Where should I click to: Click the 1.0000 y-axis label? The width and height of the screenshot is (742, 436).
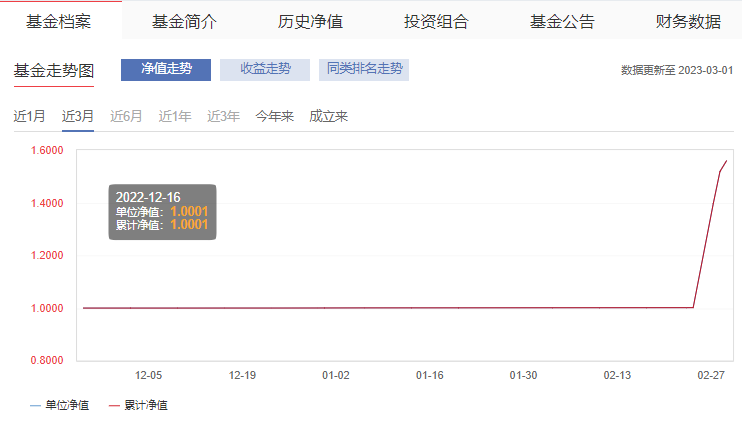coord(47,308)
